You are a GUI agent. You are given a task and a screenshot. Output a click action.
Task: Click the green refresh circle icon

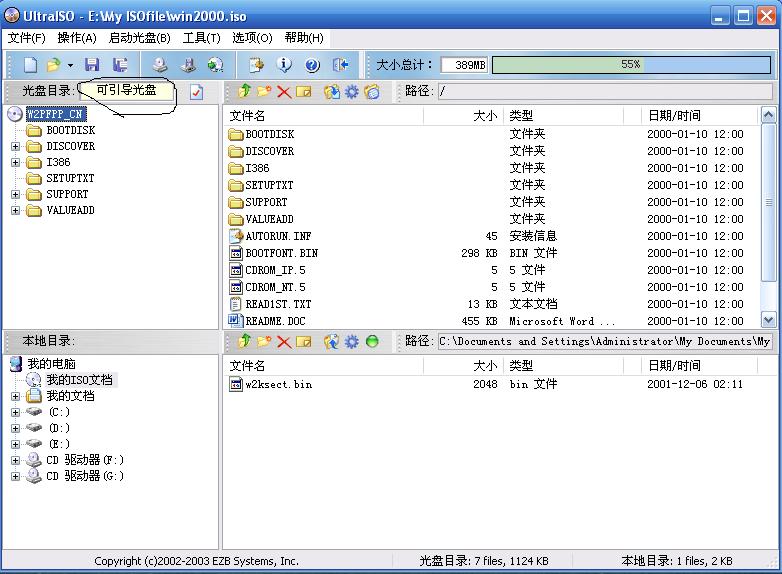(x=372, y=342)
